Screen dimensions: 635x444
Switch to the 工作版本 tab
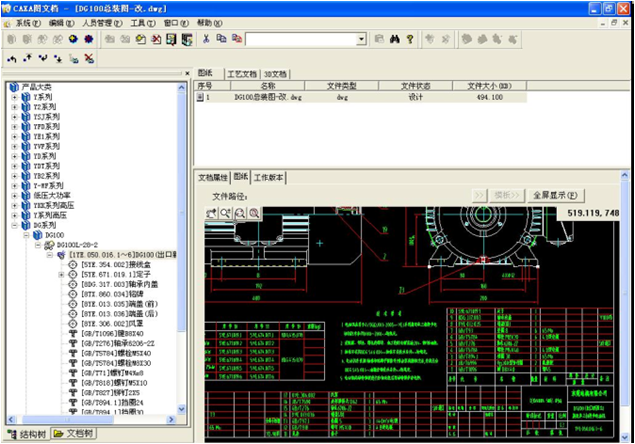pos(268,177)
